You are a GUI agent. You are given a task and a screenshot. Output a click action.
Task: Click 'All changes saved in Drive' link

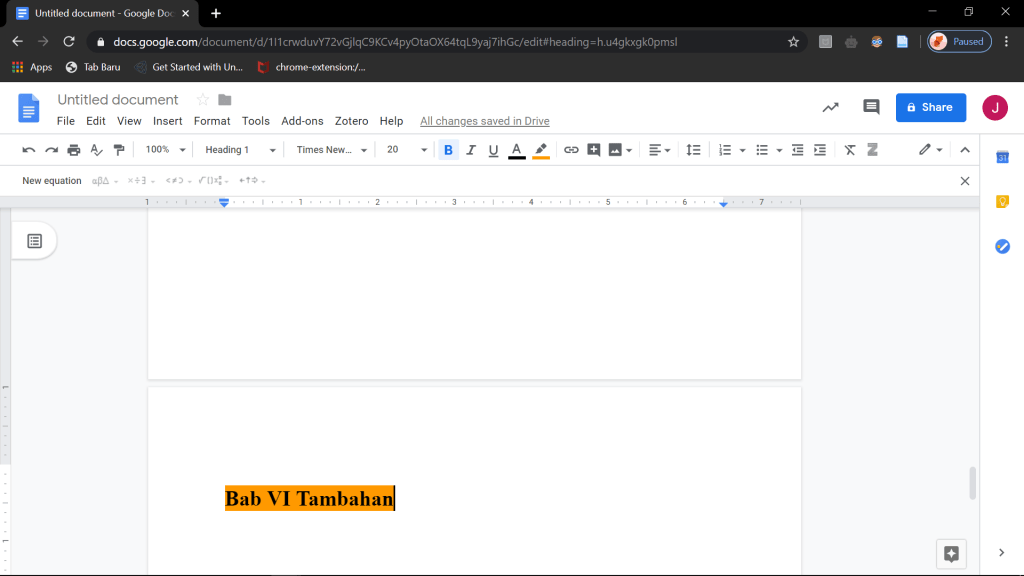(484, 121)
